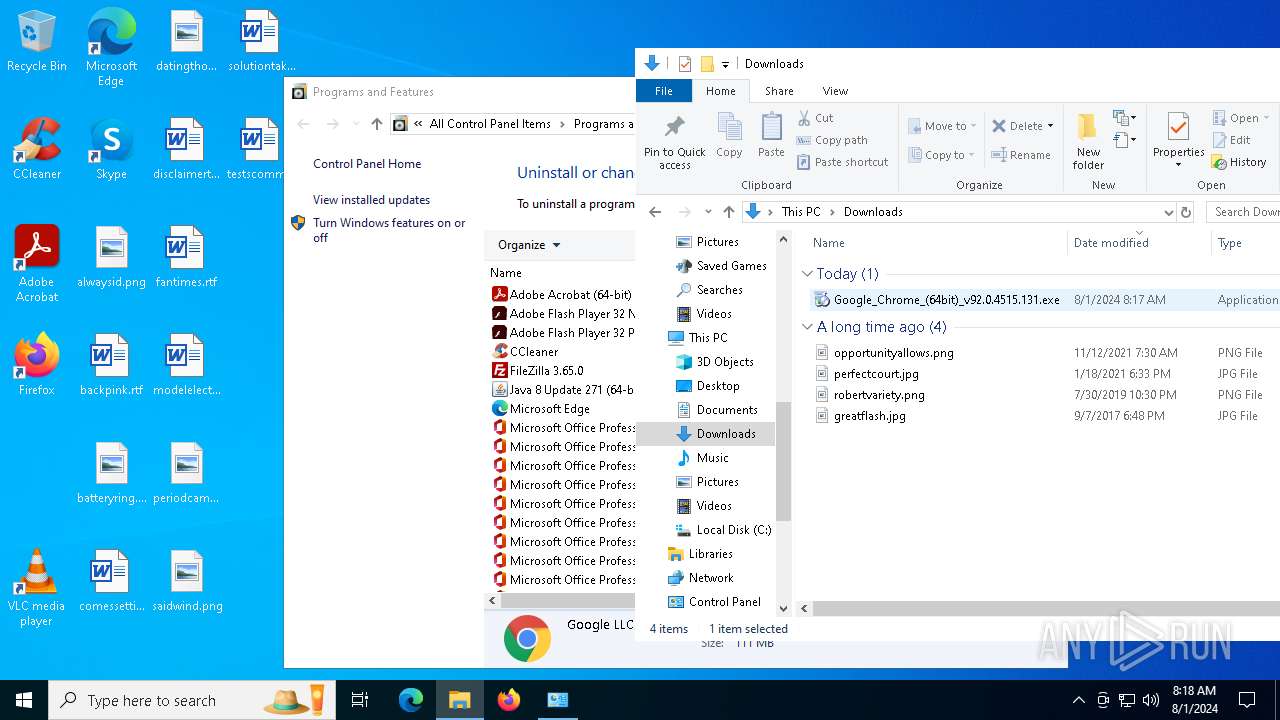Click Rename in the Organize group

pos(1021,155)
